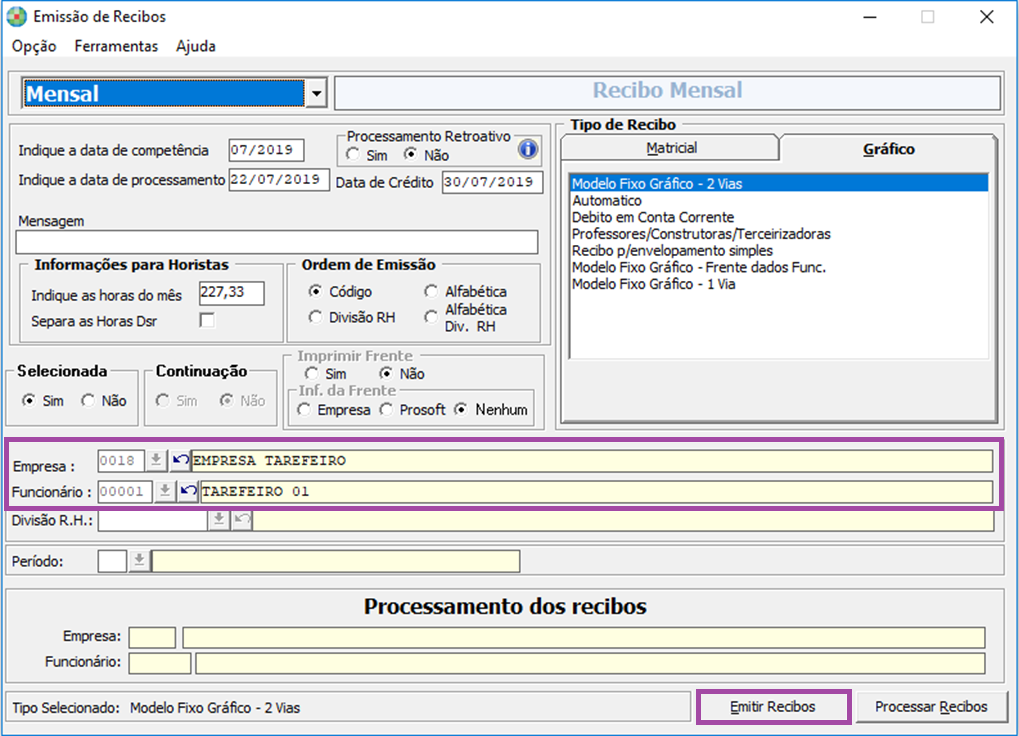Click the Funcionário code field 00001
The width and height of the screenshot is (1019, 736).
pos(125,491)
